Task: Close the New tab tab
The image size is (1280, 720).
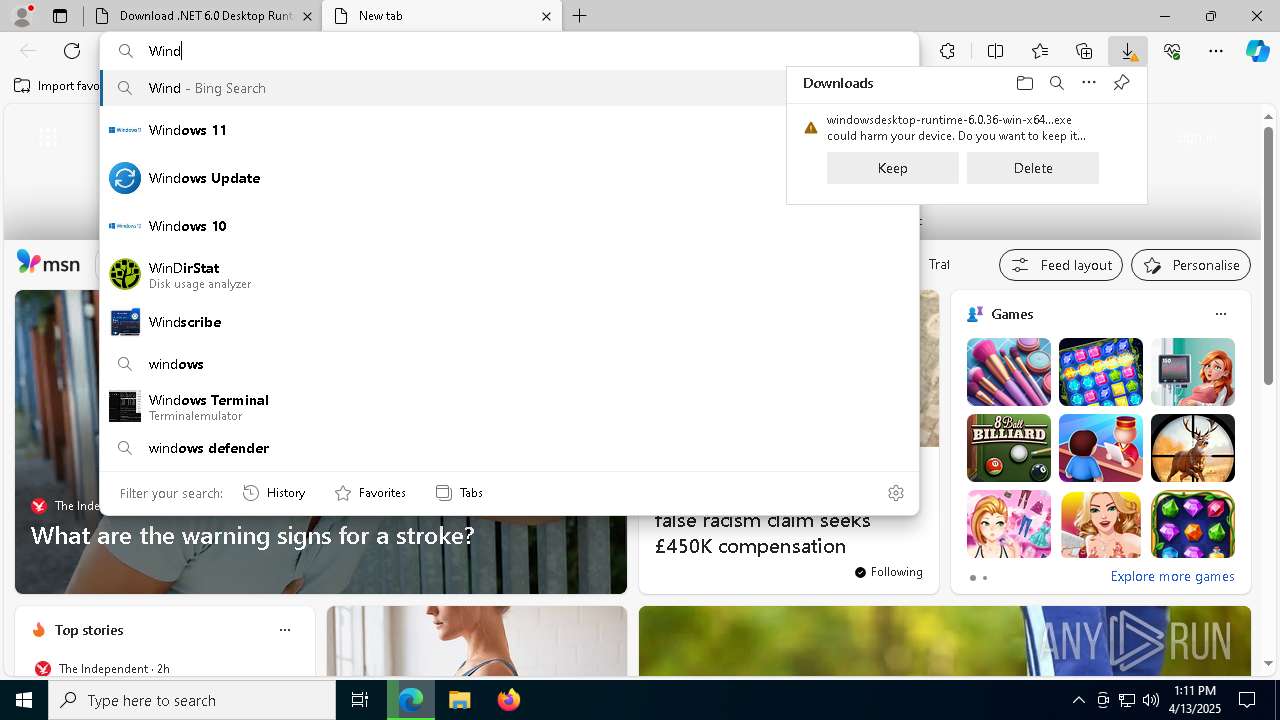Action: tap(546, 16)
